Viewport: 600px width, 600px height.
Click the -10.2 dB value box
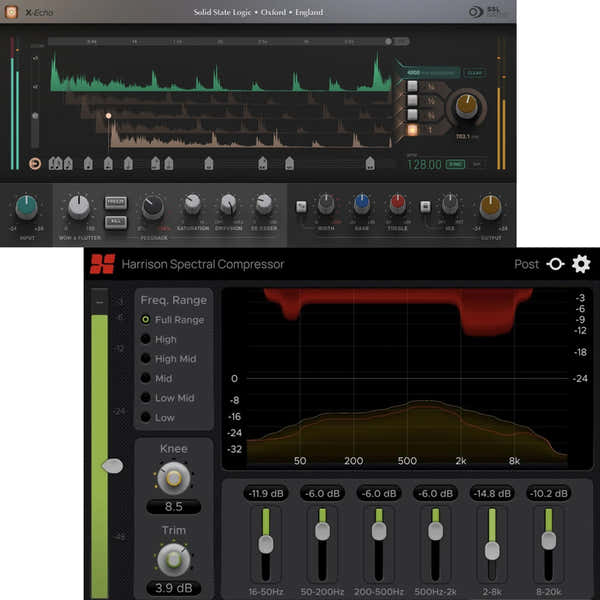pyautogui.click(x=549, y=493)
